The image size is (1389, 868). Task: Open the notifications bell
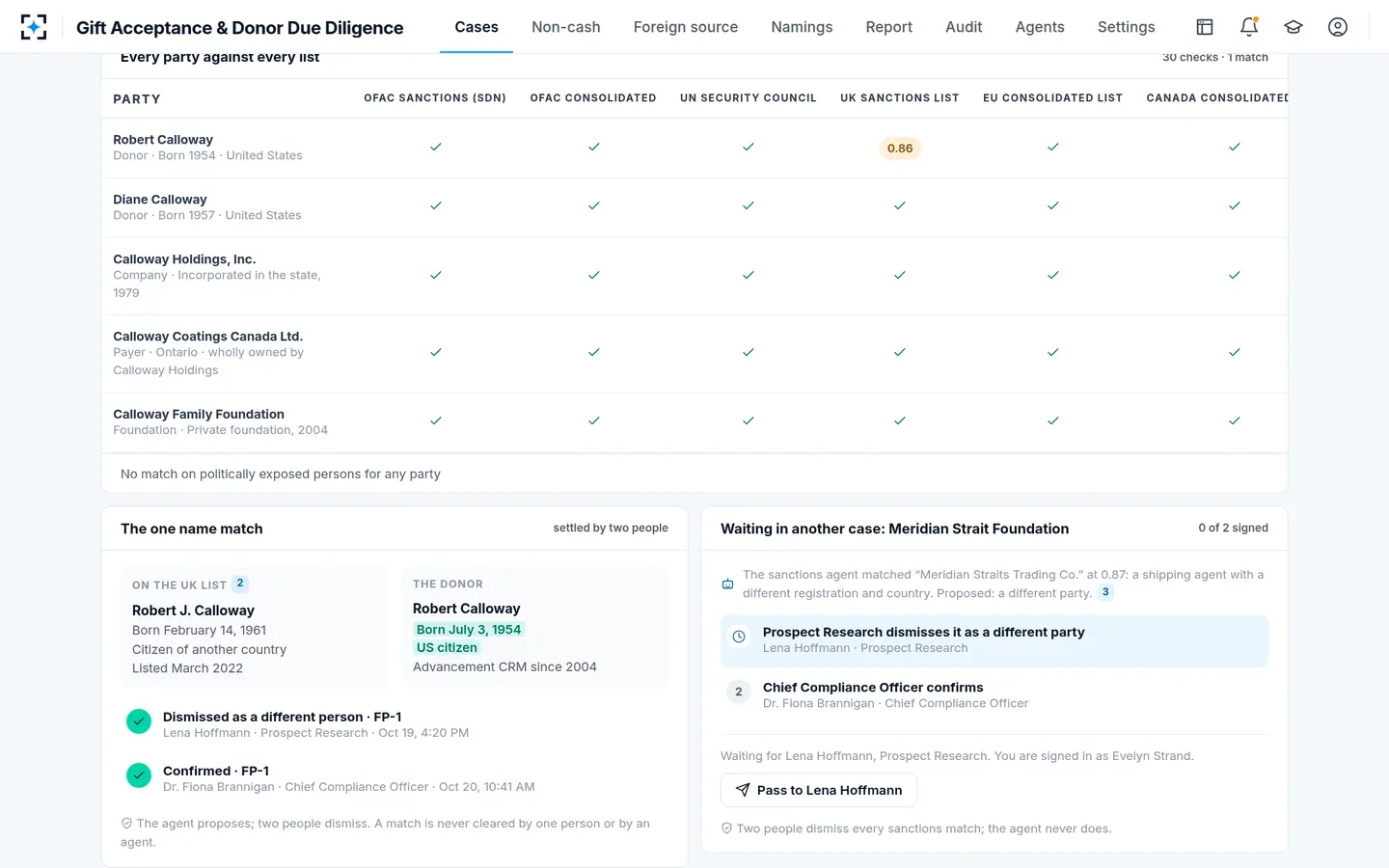[1249, 27]
